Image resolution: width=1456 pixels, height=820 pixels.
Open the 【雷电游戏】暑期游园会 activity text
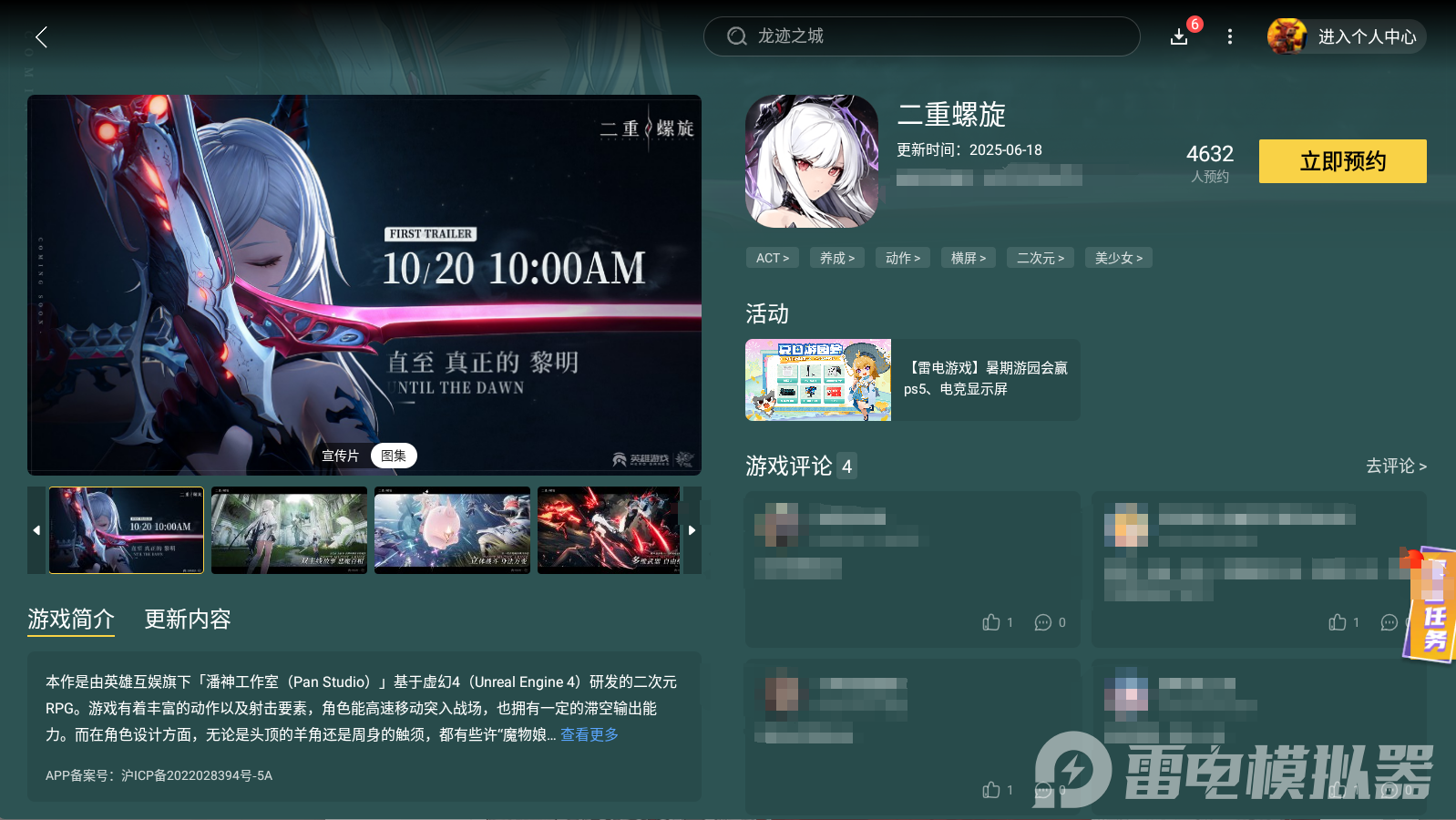pyautogui.click(x=986, y=378)
